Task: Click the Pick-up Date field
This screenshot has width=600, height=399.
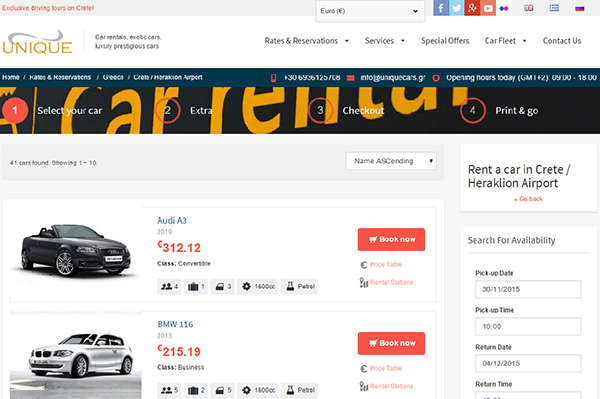Action: coord(528,290)
